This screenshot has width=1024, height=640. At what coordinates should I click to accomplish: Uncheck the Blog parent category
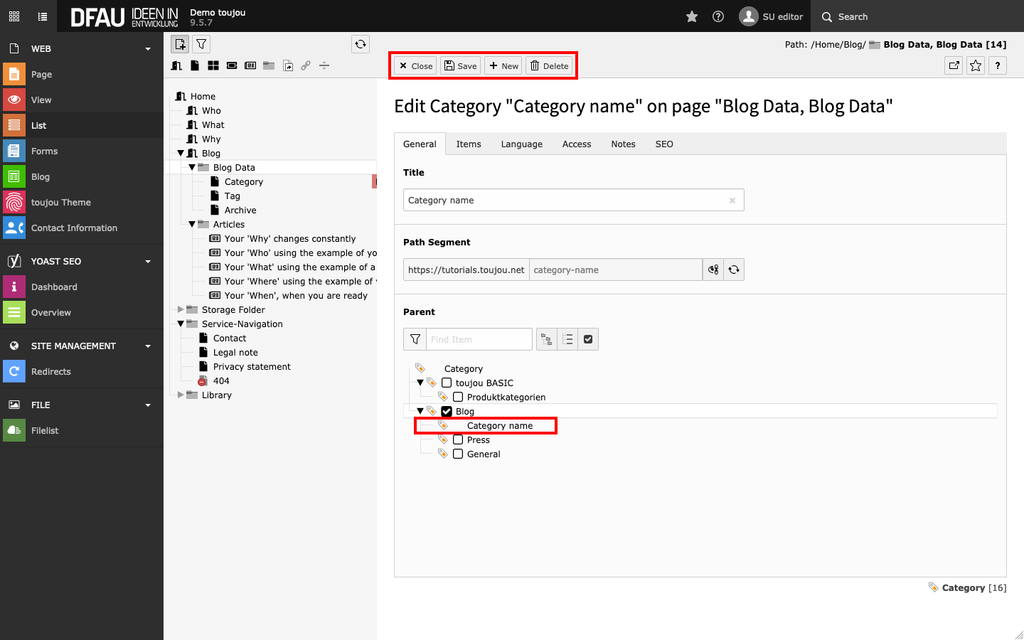click(x=447, y=411)
